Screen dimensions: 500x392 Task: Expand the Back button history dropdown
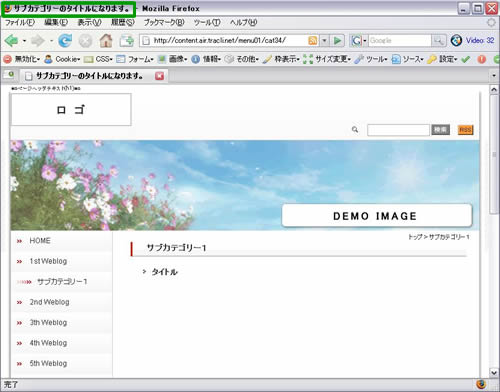tap(24, 41)
